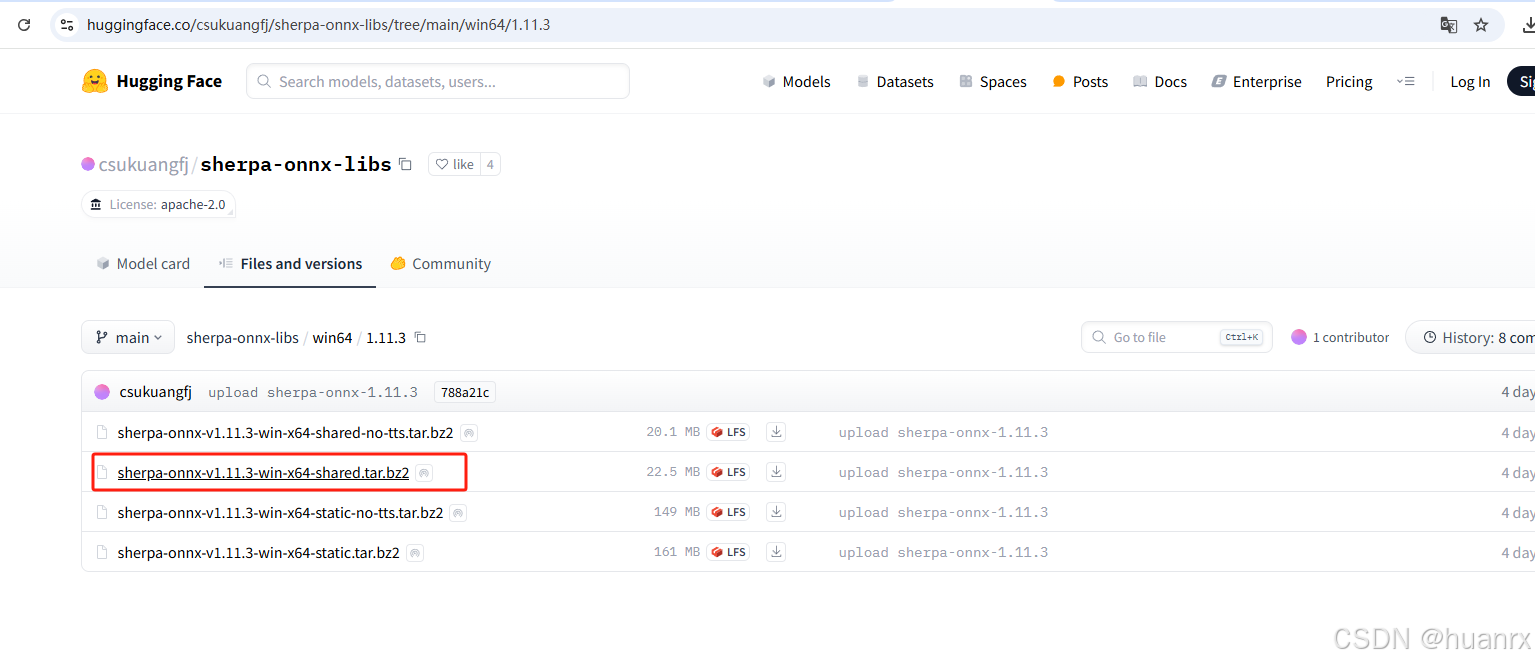Click the file icon of shared-no-tts.tar.bz2 row
The width and height of the screenshot is (1535, 665).
101,433
